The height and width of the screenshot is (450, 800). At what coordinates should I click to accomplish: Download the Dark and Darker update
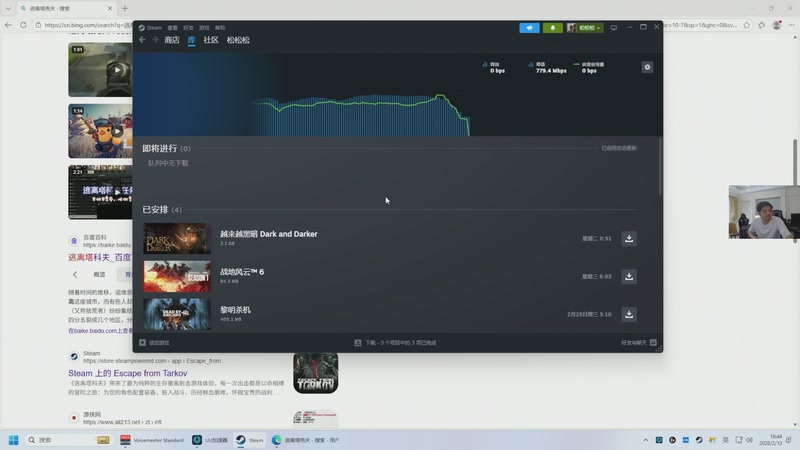point(629,238)
